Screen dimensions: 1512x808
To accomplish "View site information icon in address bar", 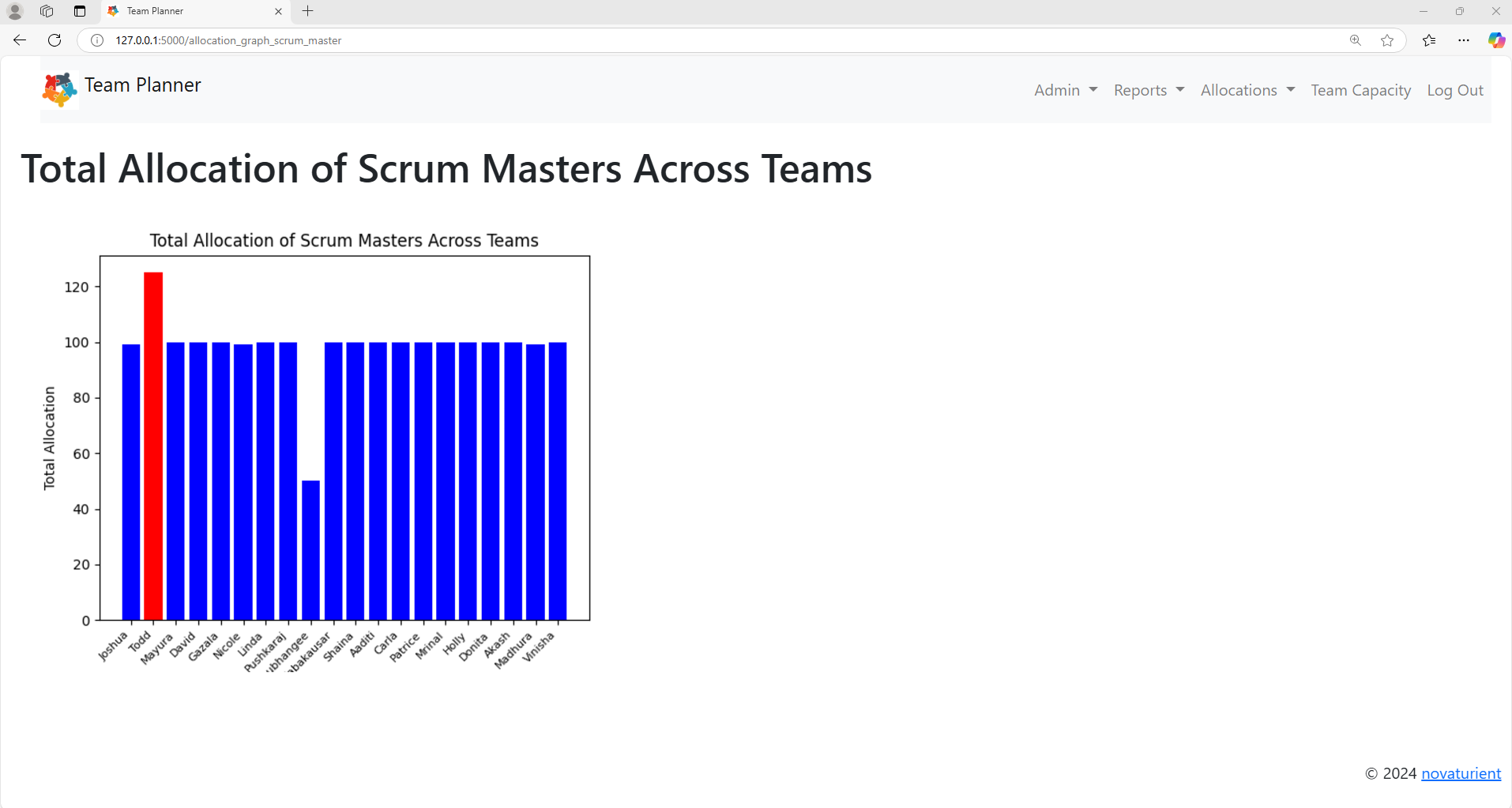I will 97,40.
